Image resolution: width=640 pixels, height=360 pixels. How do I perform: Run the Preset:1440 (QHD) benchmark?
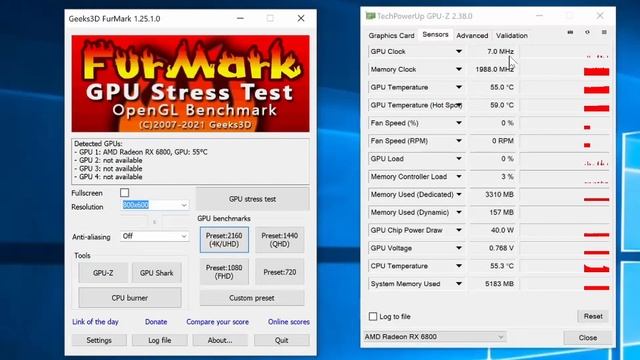click(x=280, y=240)
